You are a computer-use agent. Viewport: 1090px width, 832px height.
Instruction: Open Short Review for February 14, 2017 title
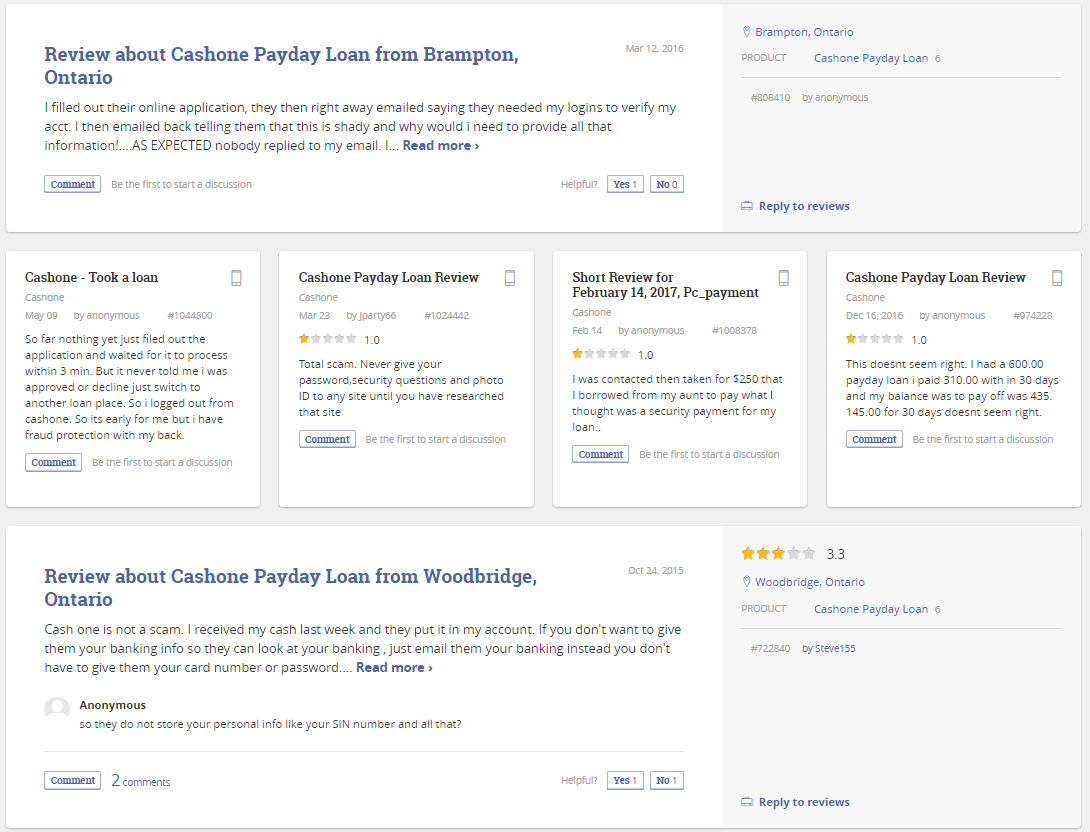click(x=665, y=285)
